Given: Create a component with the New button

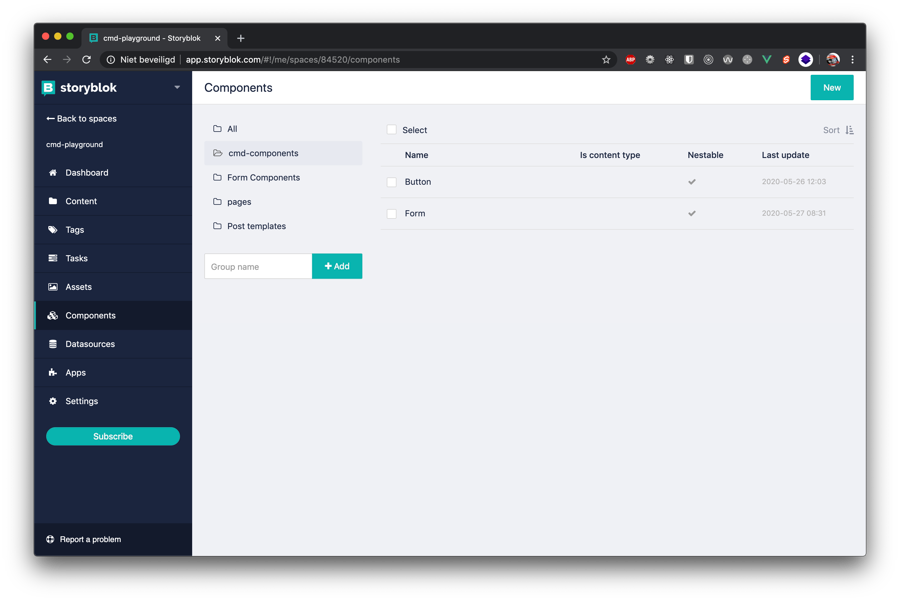Looking at the screenshot, I should coord(831,88).
